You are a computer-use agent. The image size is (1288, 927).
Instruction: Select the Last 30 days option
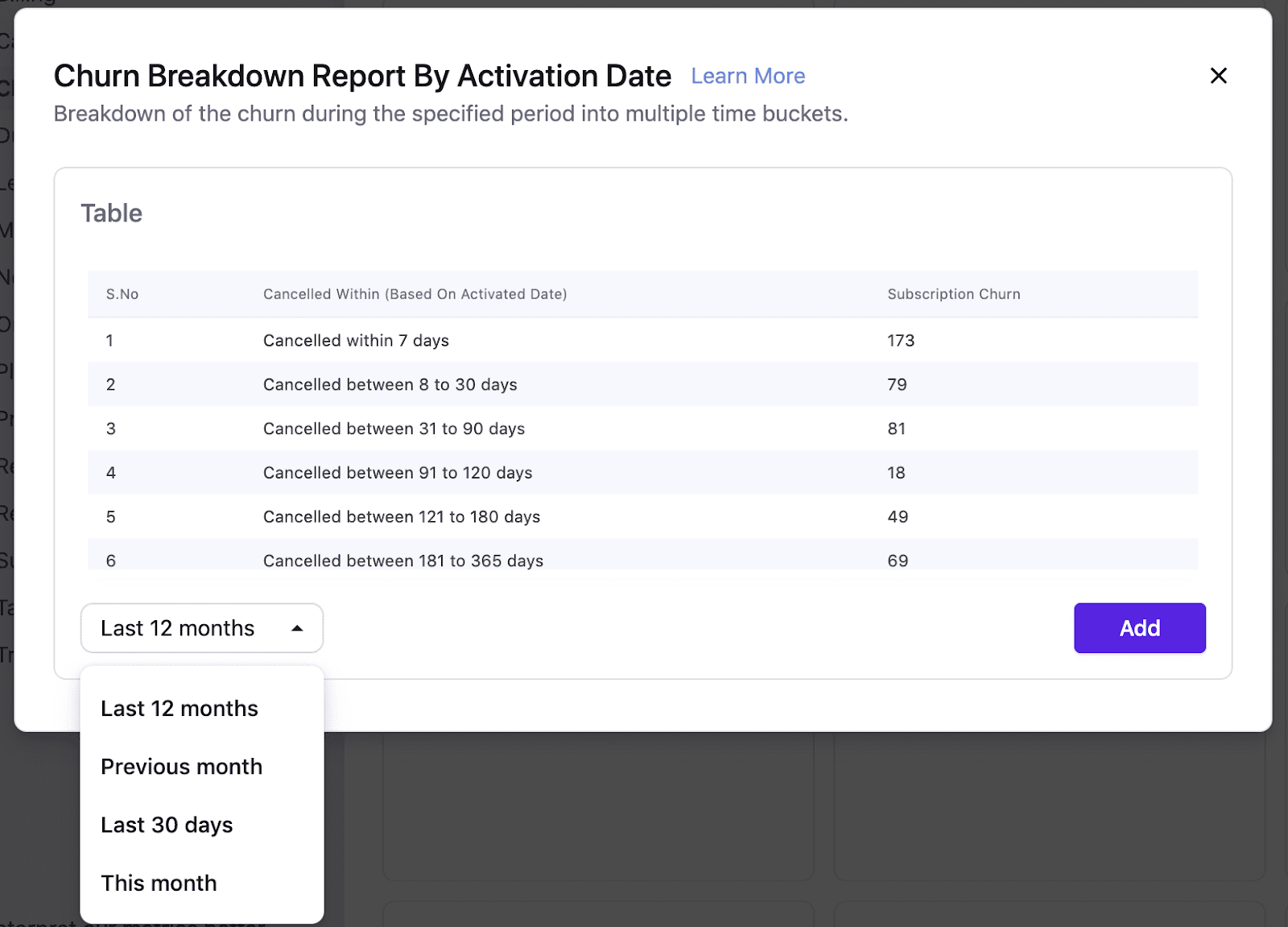tap(167, 825)
